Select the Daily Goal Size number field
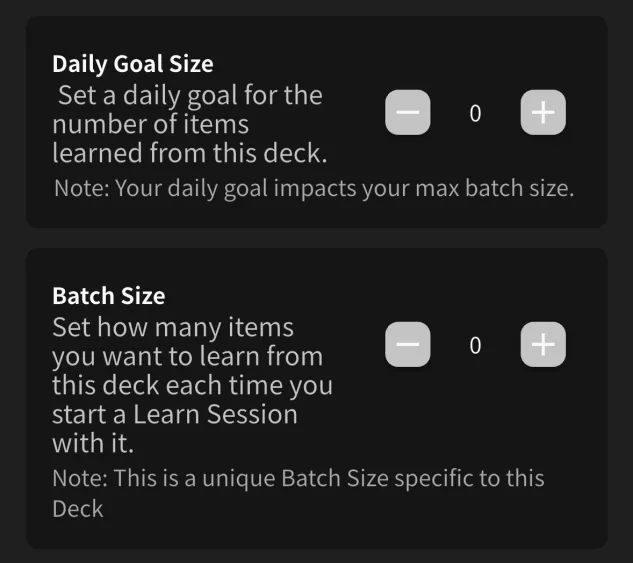Screen dimensions: 633x563 [475, 114]
